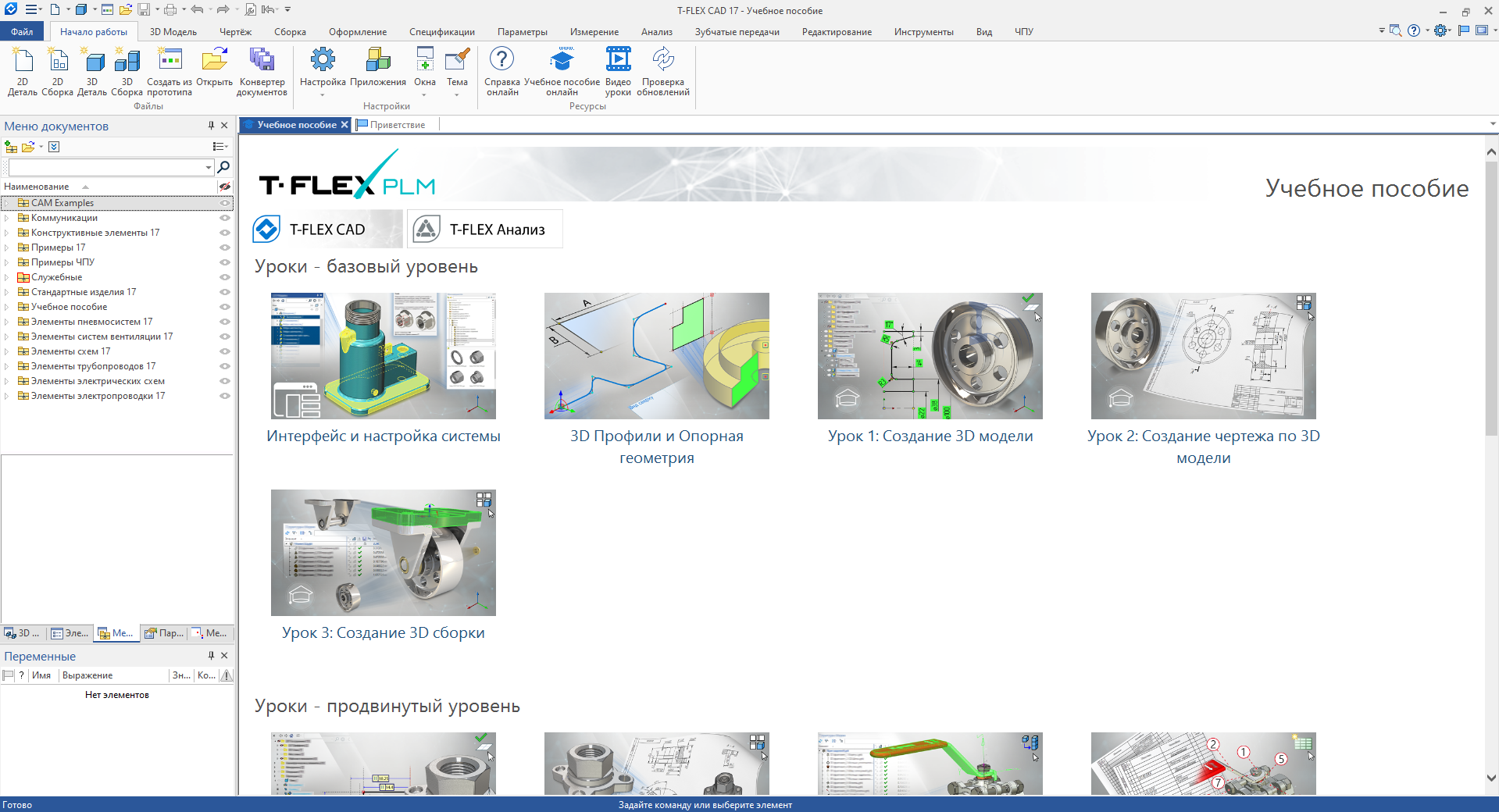Close the Учебное пособие document tab
This screenshot has height=812, width=1499.
(x=344, y=125)
